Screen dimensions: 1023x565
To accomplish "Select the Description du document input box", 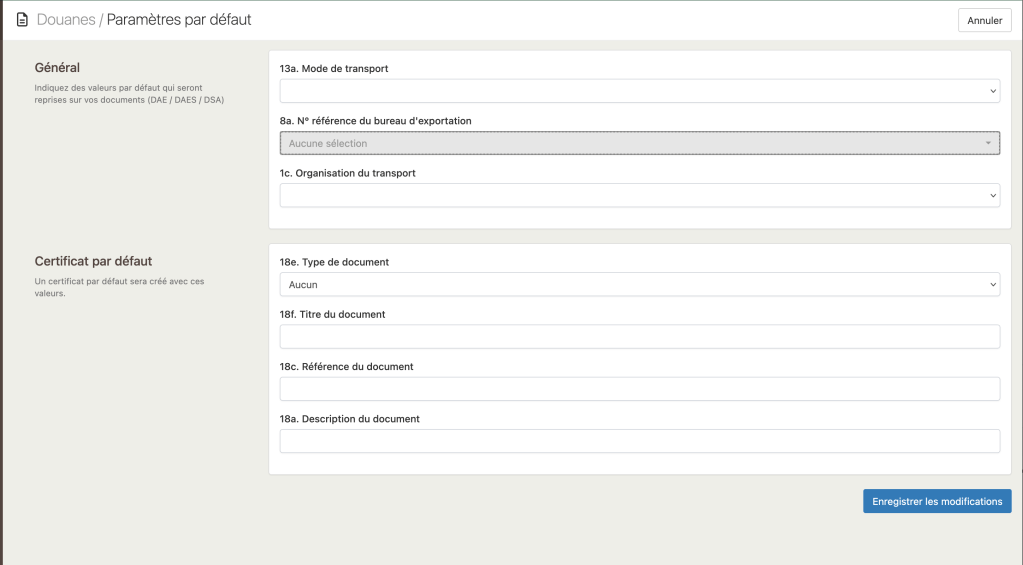I will coord(639,441).
